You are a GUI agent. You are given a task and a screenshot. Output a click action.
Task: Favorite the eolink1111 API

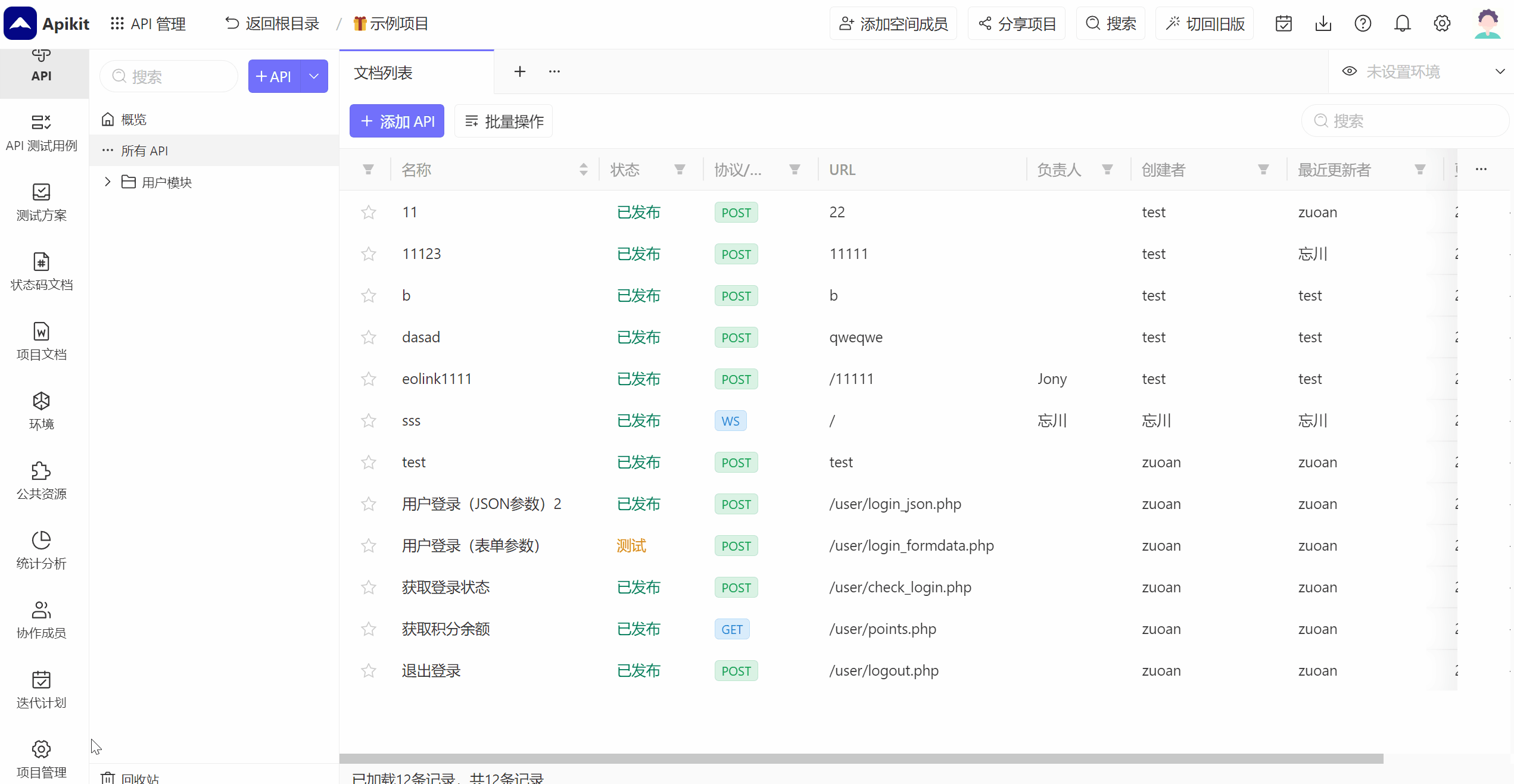pos(368,379)
